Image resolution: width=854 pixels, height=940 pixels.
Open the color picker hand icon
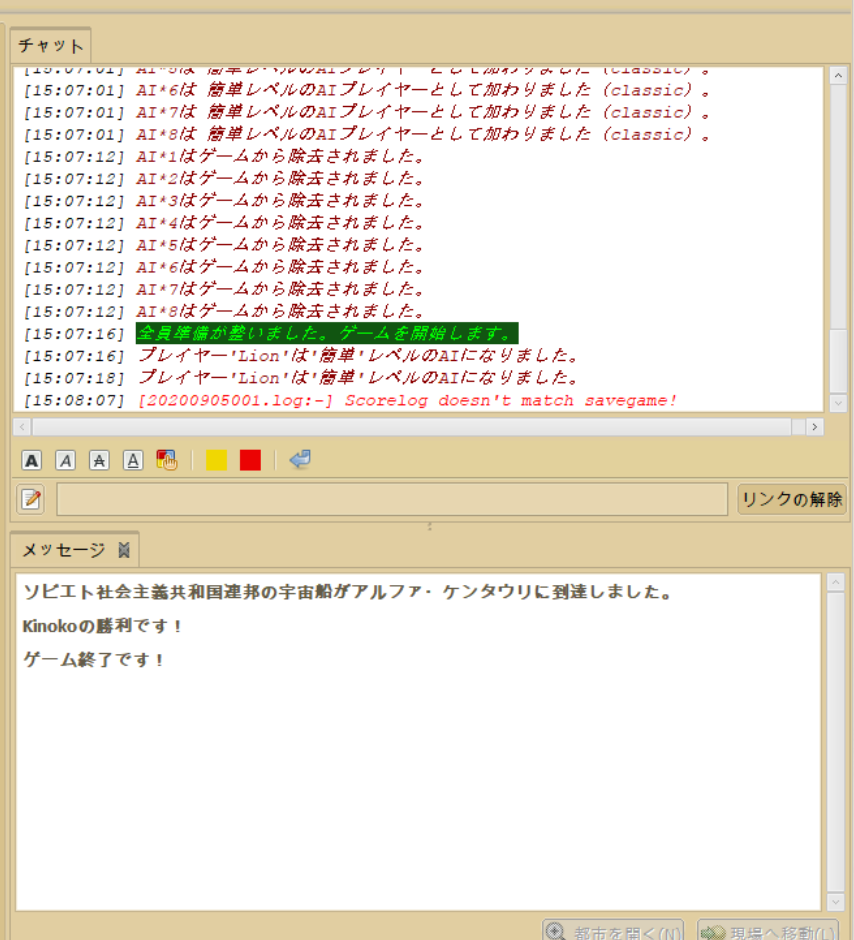pos(167,460)
